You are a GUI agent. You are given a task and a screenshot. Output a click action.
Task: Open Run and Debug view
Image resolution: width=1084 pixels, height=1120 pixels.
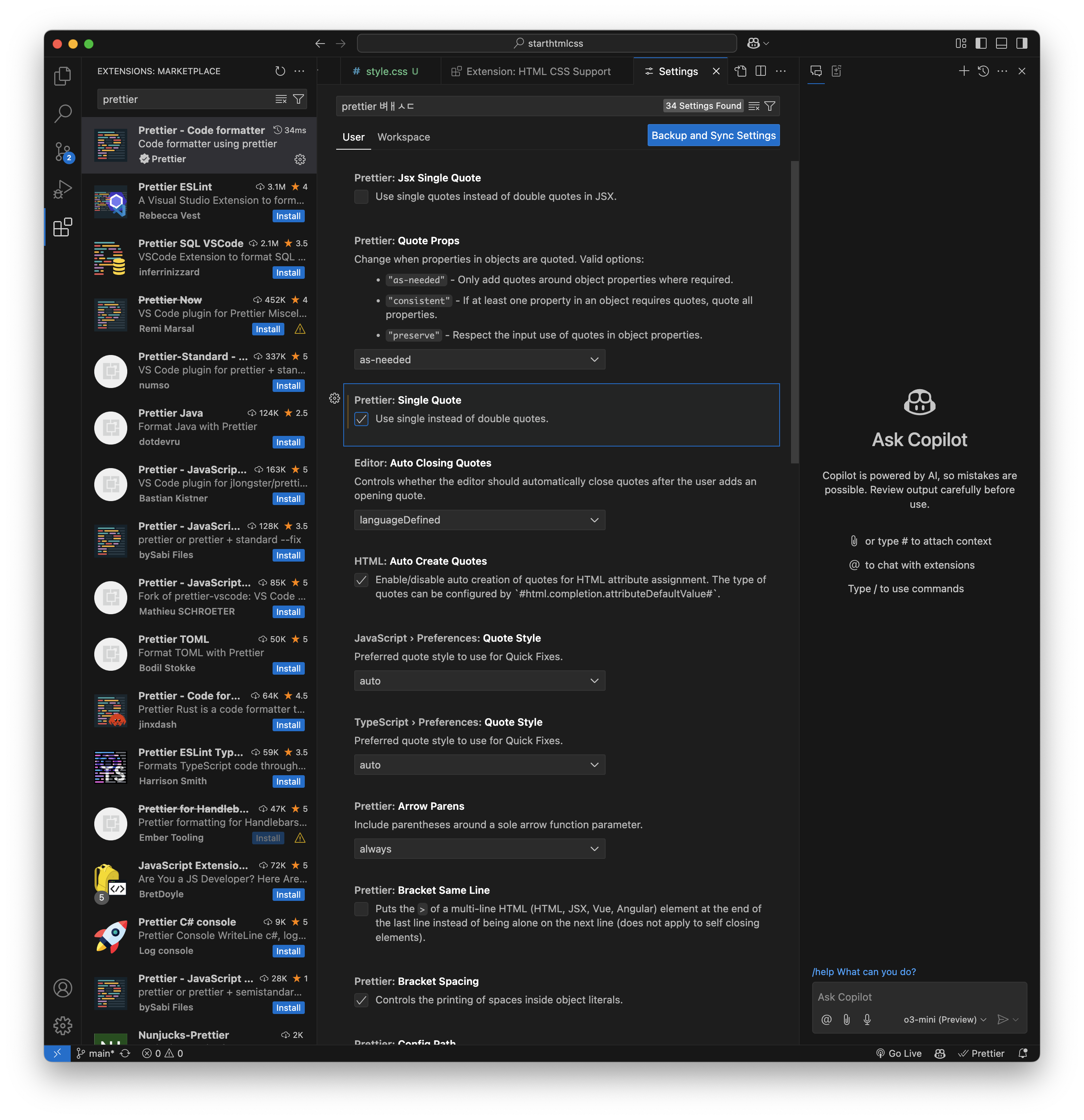click(x=62, y=189)
